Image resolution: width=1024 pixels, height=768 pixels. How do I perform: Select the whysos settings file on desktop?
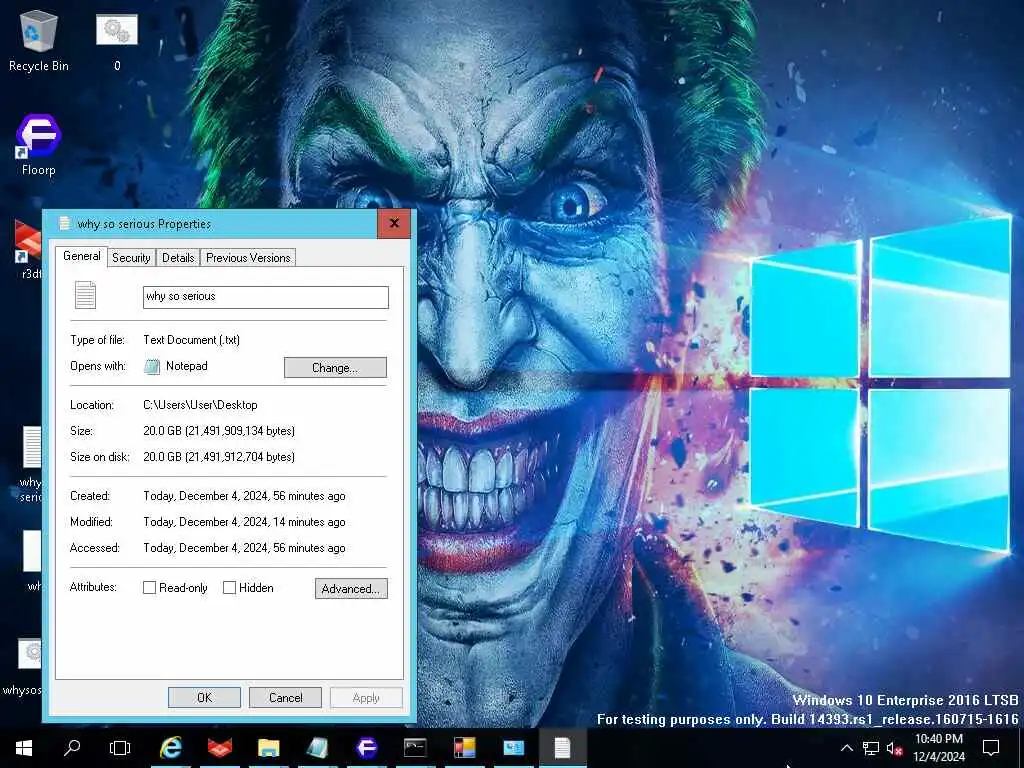23,666
